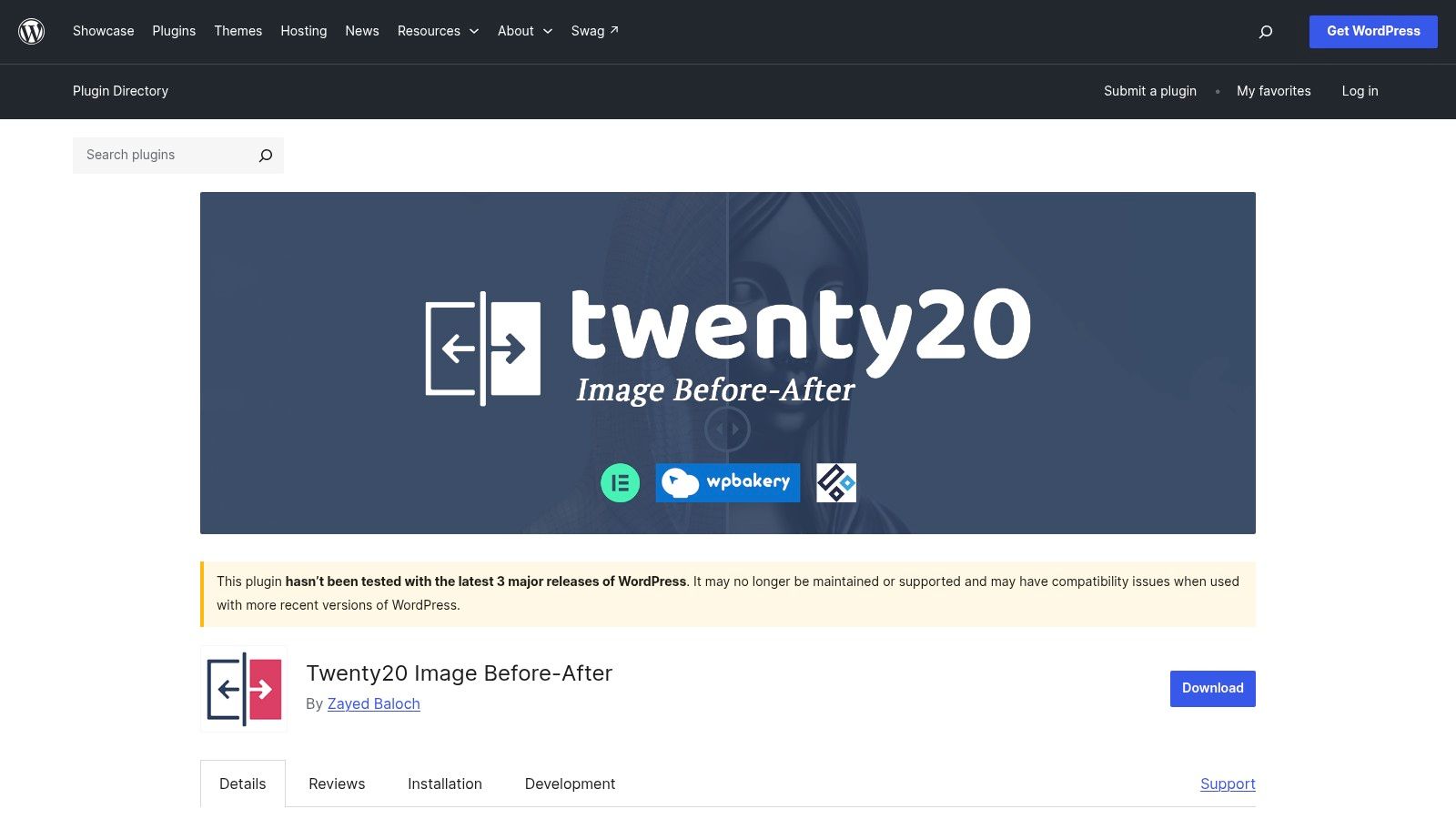
Task: Click the twenty20 plugin banner image
Action: point(728,363)
